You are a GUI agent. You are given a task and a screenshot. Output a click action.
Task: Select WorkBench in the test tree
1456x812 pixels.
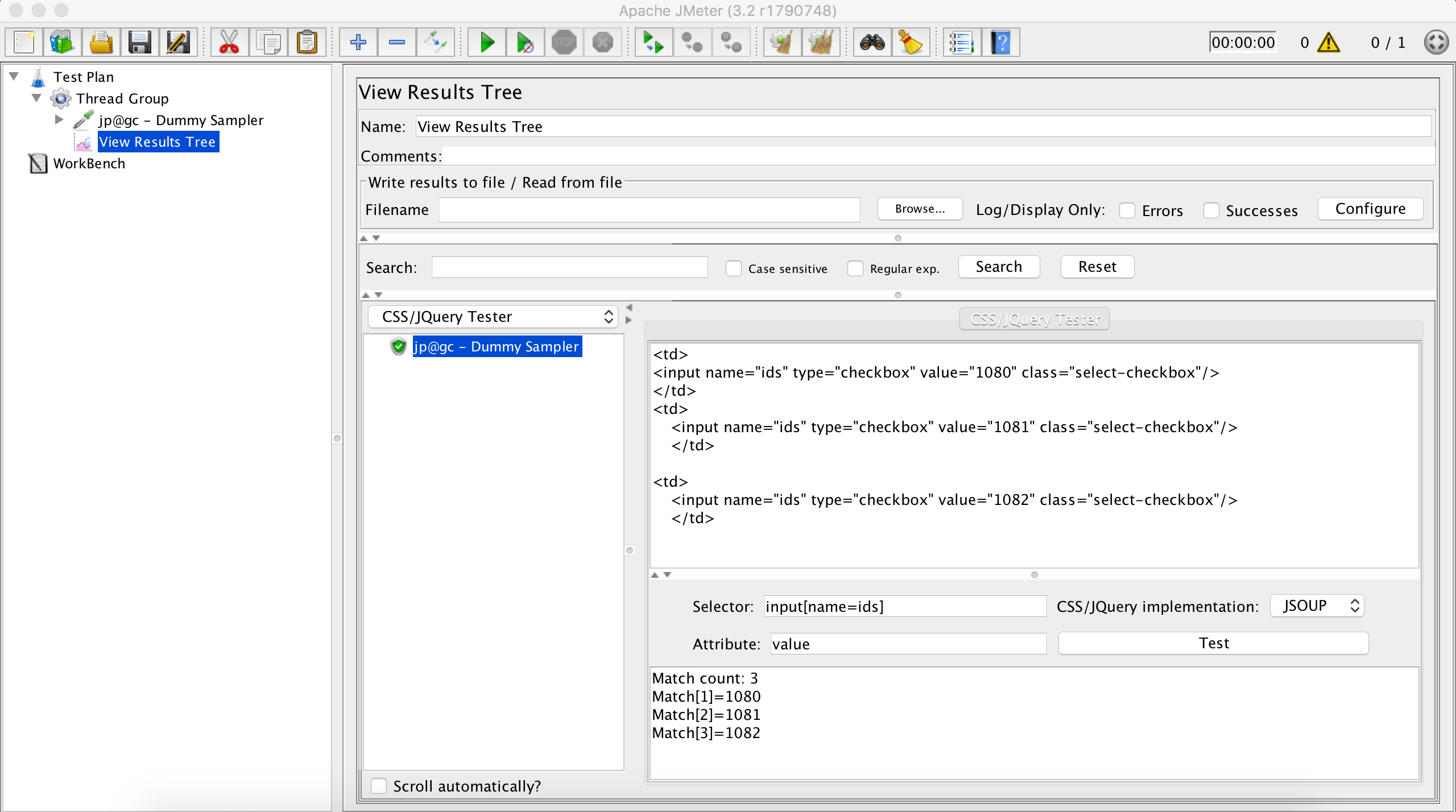point(89,164)
